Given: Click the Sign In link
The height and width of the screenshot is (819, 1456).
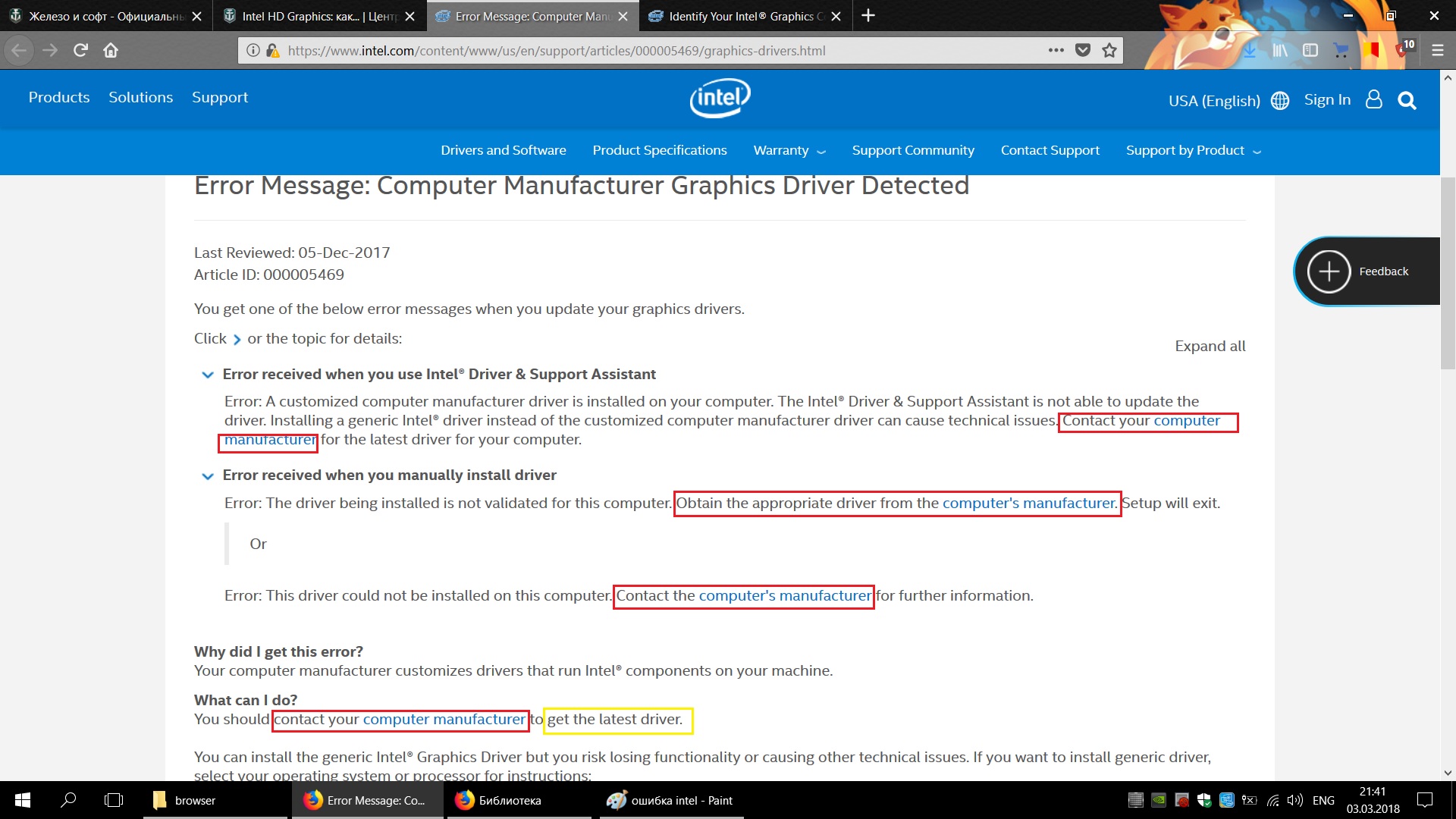Looking at the screenshot, I should [1327, 99].
